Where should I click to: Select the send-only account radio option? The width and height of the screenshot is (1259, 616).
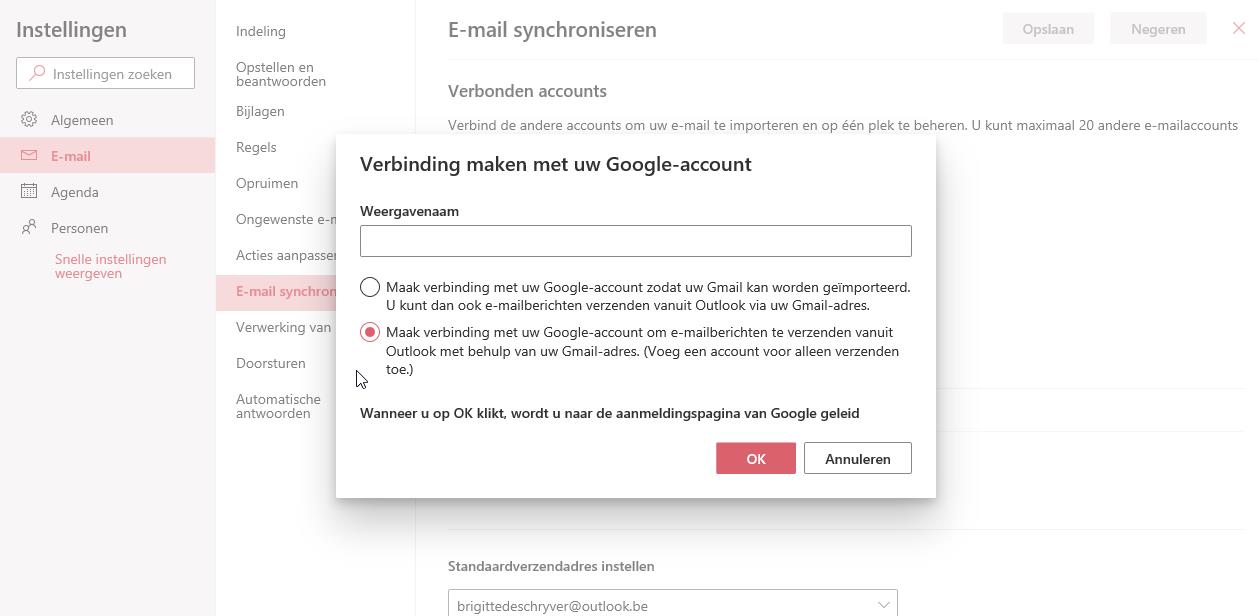coord(370,333)
